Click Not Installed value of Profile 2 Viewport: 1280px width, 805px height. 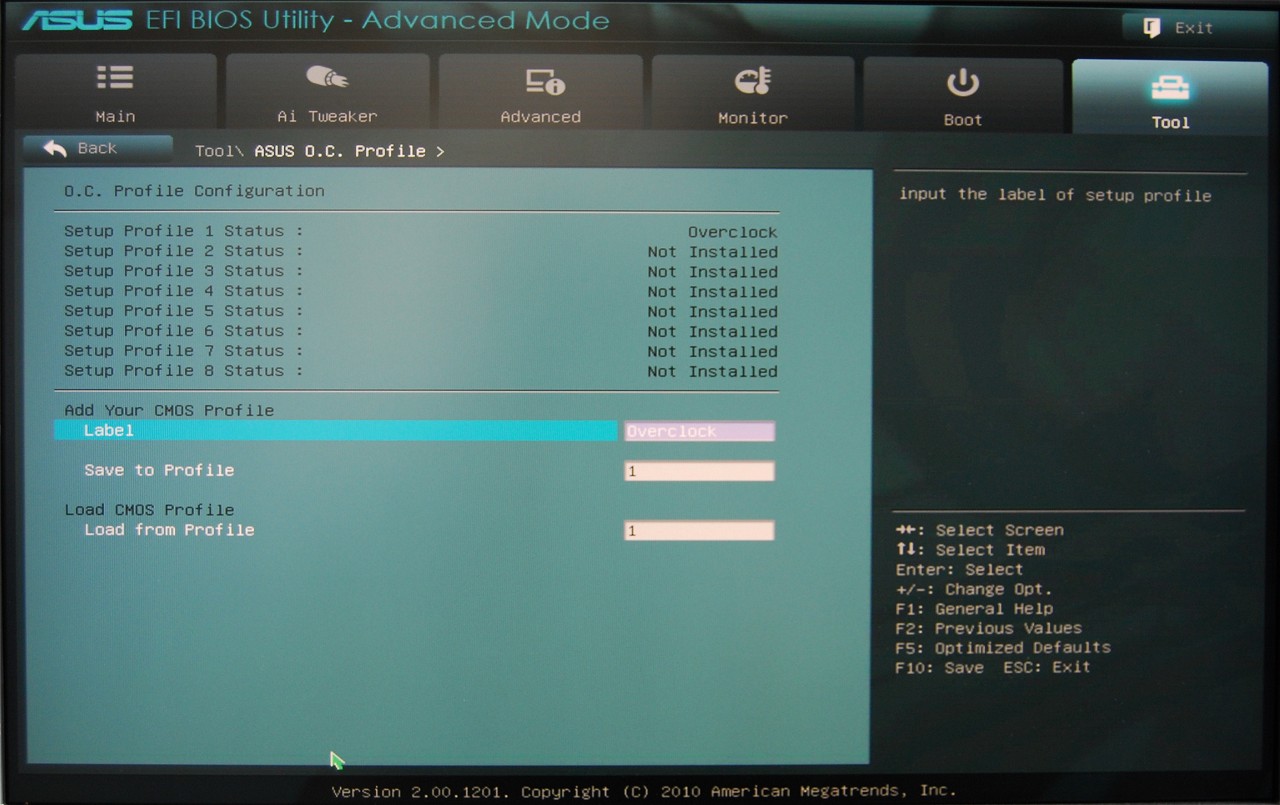712,252
